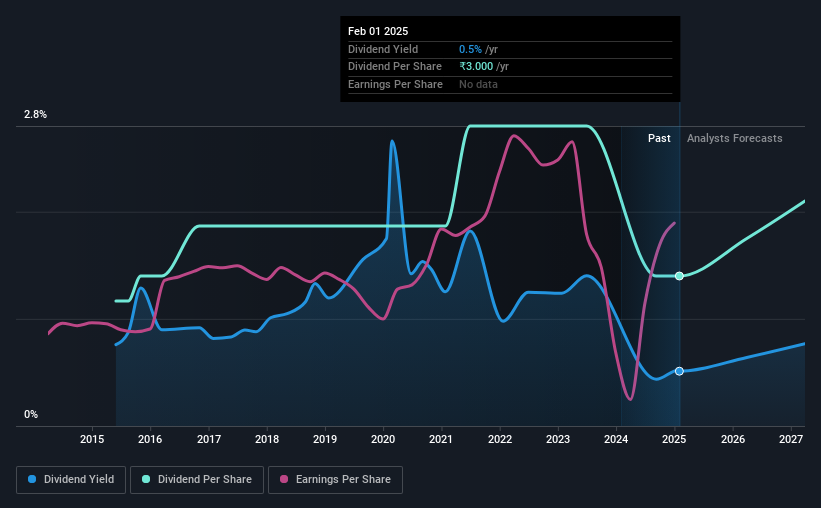Select the 2027 x-axis label
The width and height of the screenshot is (821, 508).
pos(791,439)
